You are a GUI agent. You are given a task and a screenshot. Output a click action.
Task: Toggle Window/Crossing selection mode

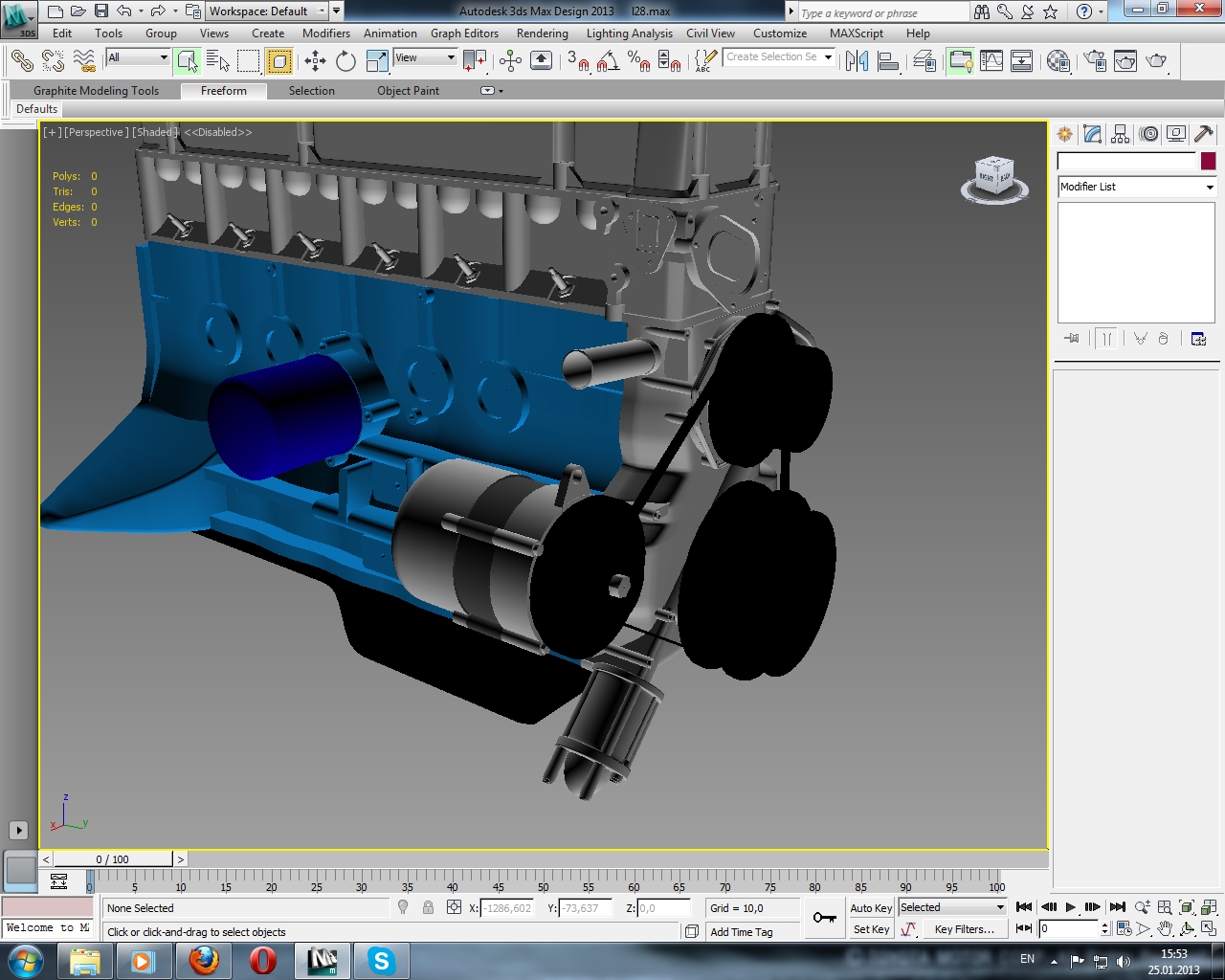[279, 61]
